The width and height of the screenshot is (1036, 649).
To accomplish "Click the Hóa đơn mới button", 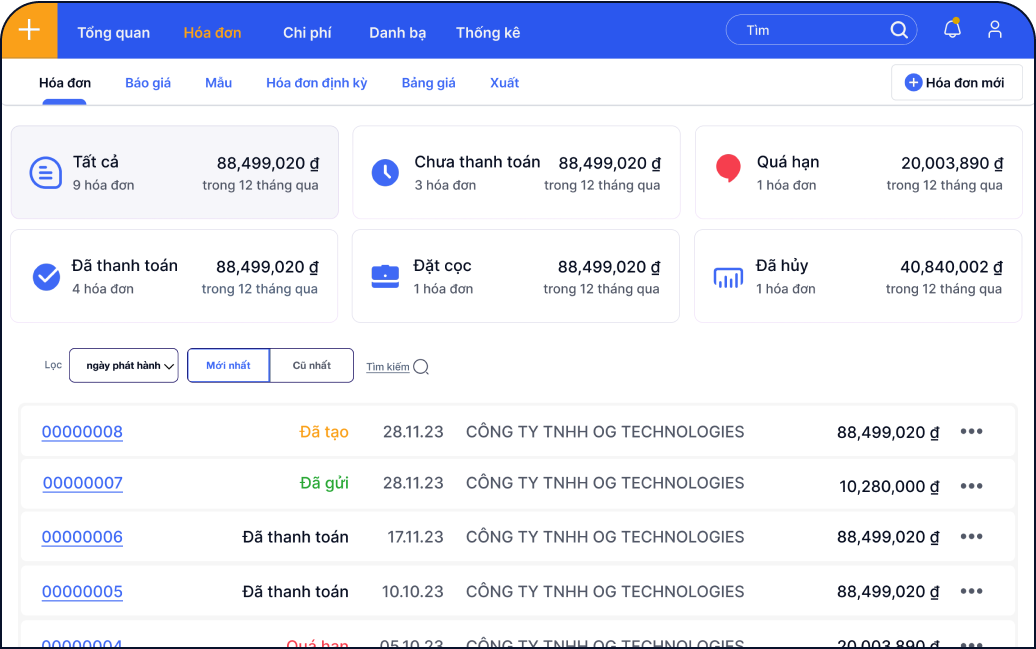I will coord(955,83).
